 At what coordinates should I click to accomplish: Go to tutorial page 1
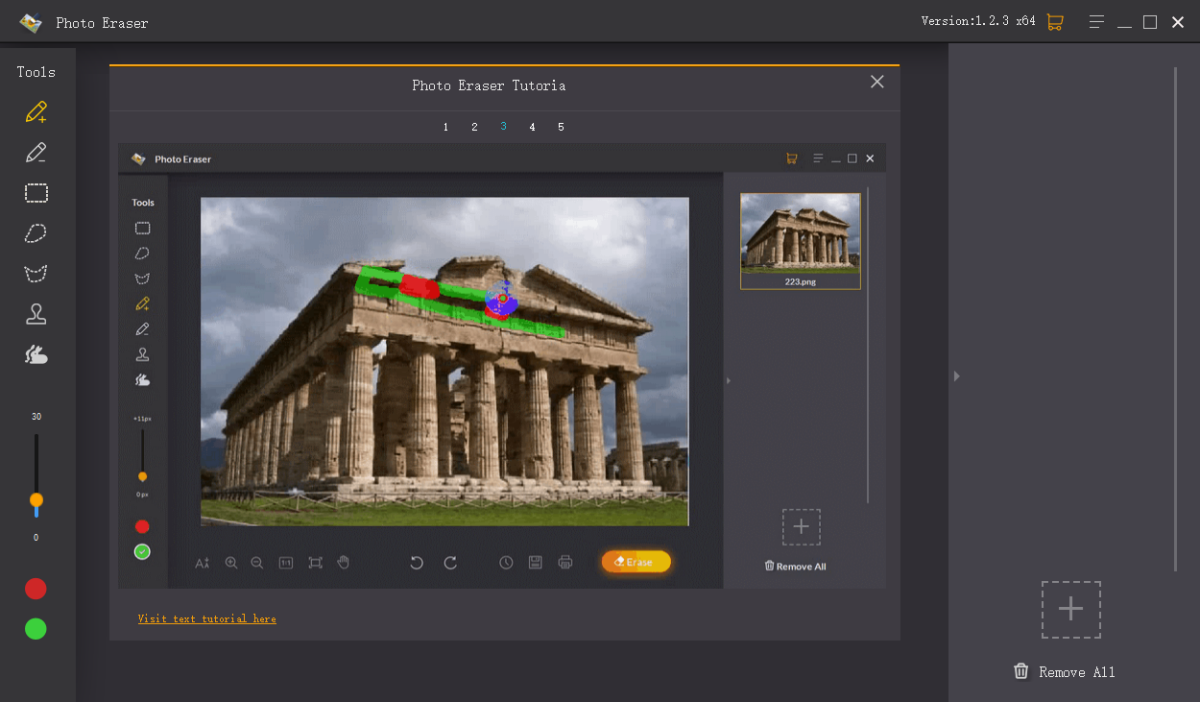point(446,127)
